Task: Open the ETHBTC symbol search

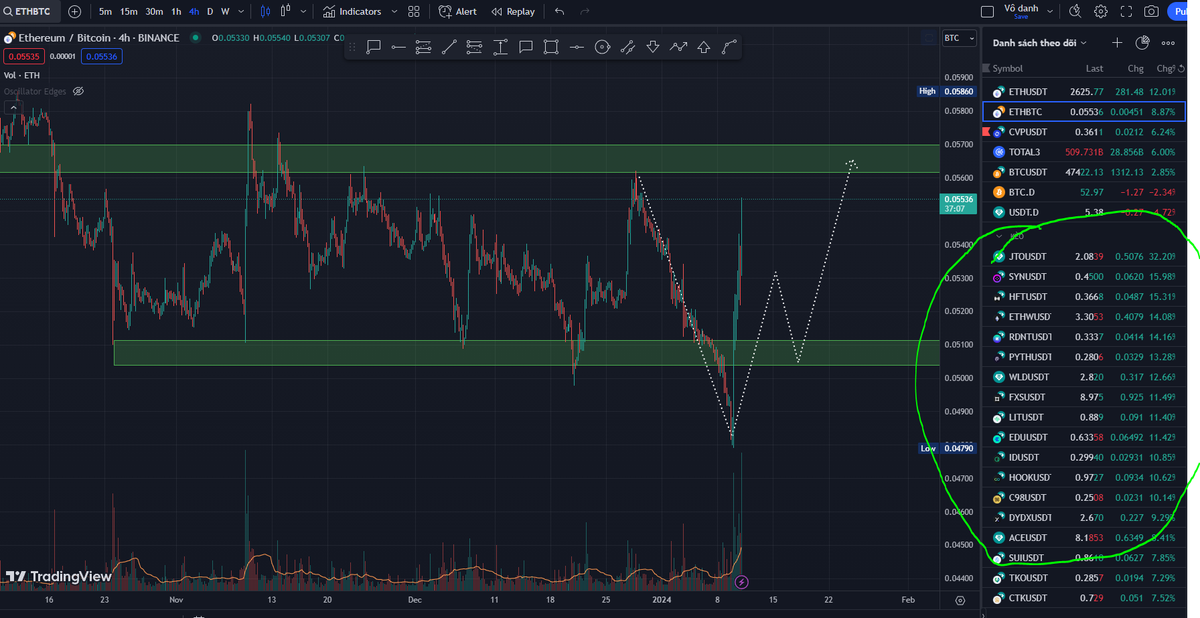Action: click(x=30, y=11)
